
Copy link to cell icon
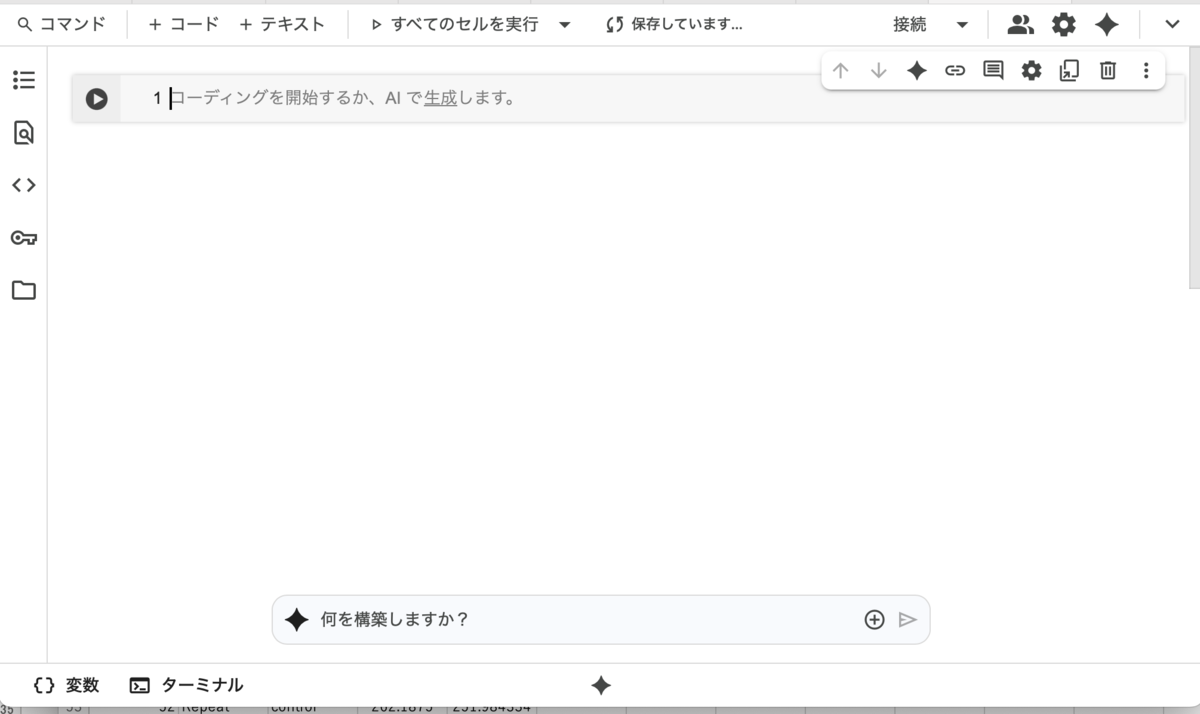tap(955, 70)
